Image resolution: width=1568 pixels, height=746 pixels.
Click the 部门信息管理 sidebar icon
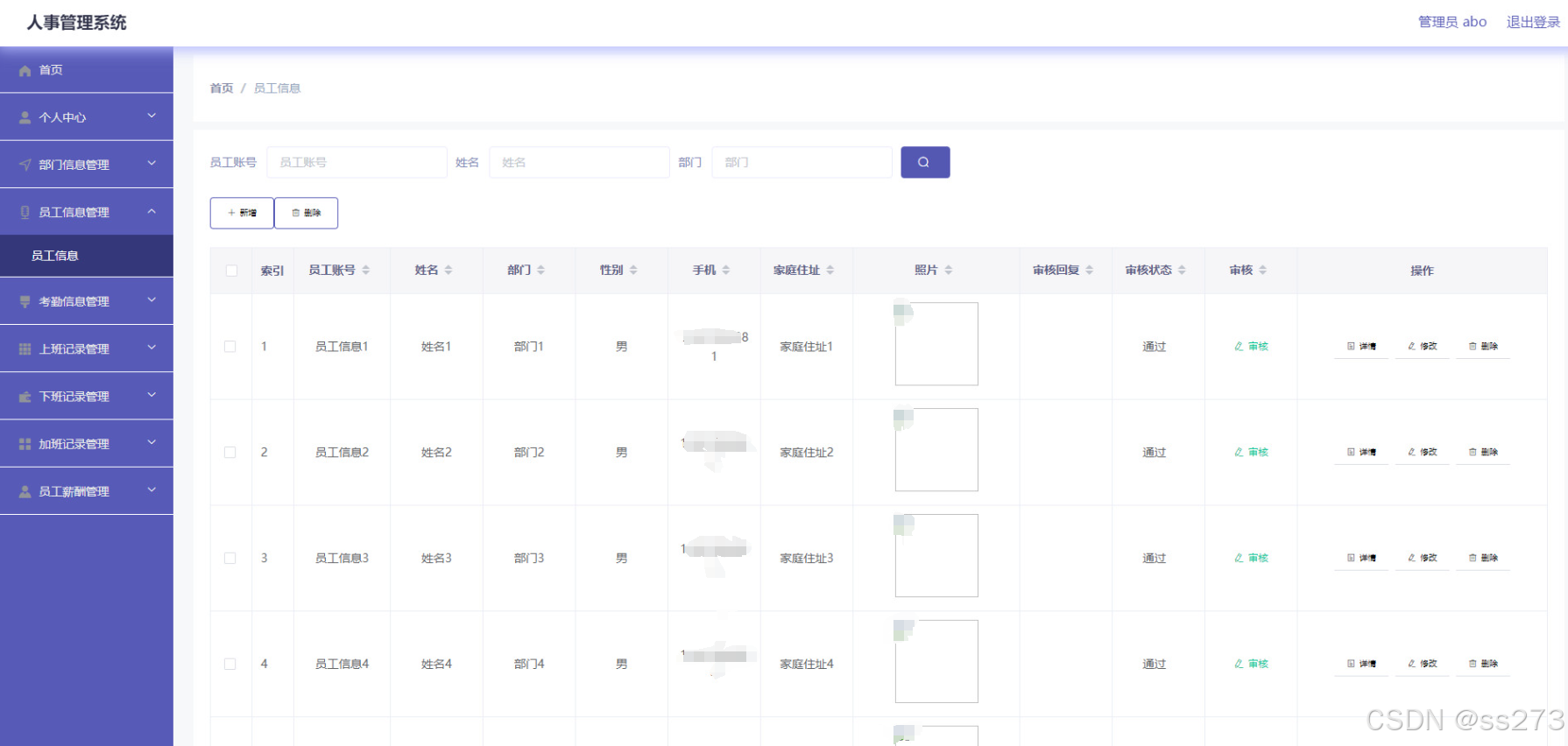25,165
